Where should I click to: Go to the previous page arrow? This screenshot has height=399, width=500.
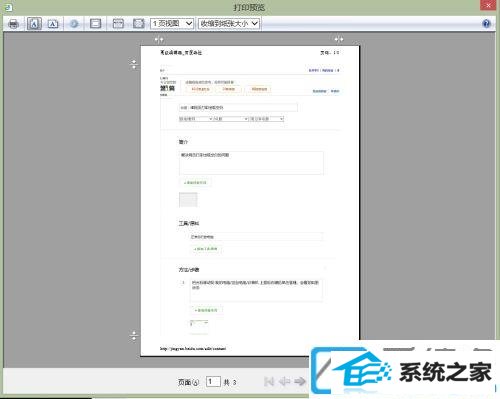[284, 381]
